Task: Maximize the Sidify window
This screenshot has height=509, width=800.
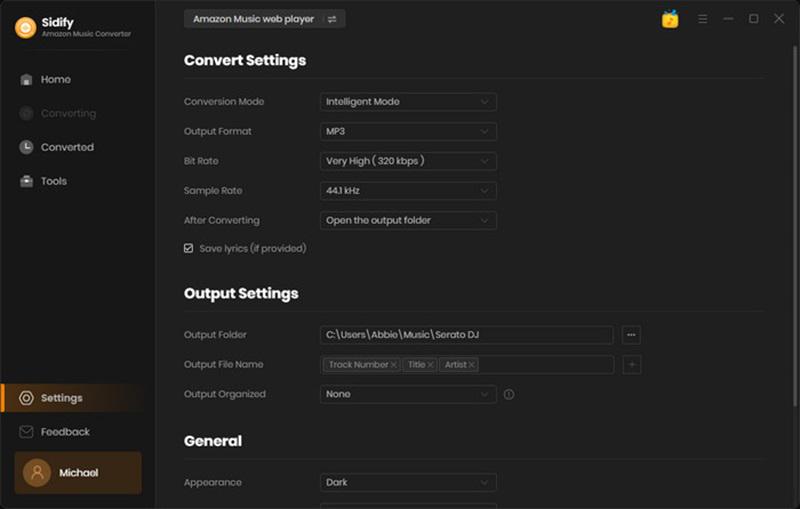Action: 754,19
